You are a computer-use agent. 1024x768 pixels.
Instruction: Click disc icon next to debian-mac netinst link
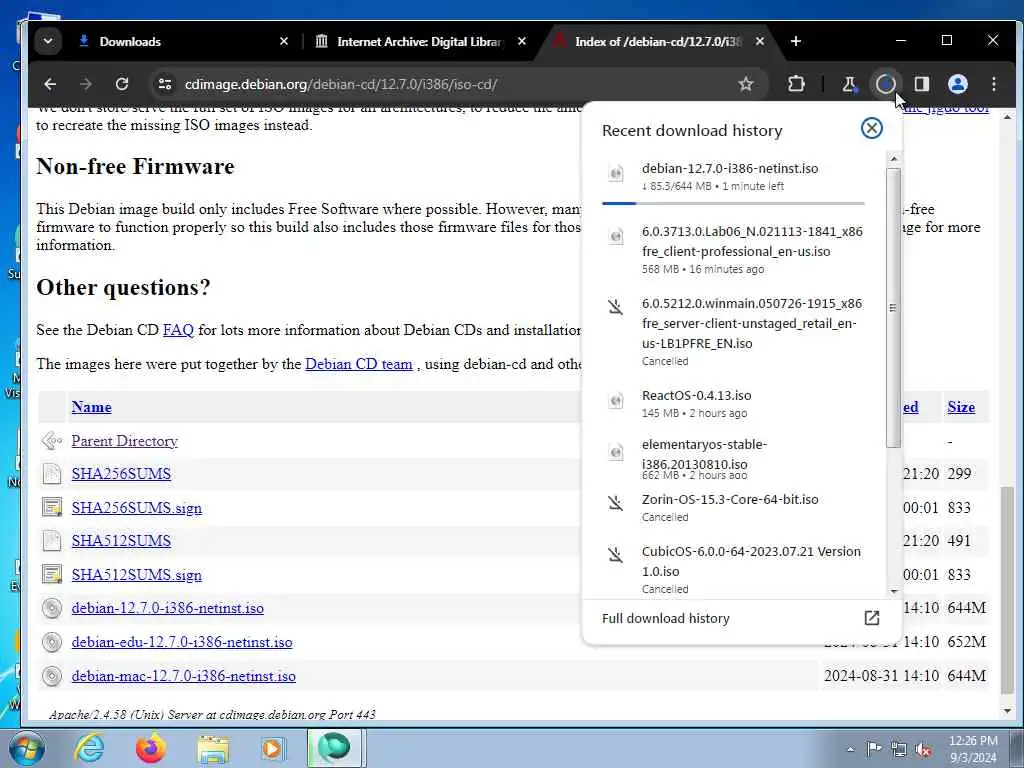pyautogui.click(x=52, y=676)
